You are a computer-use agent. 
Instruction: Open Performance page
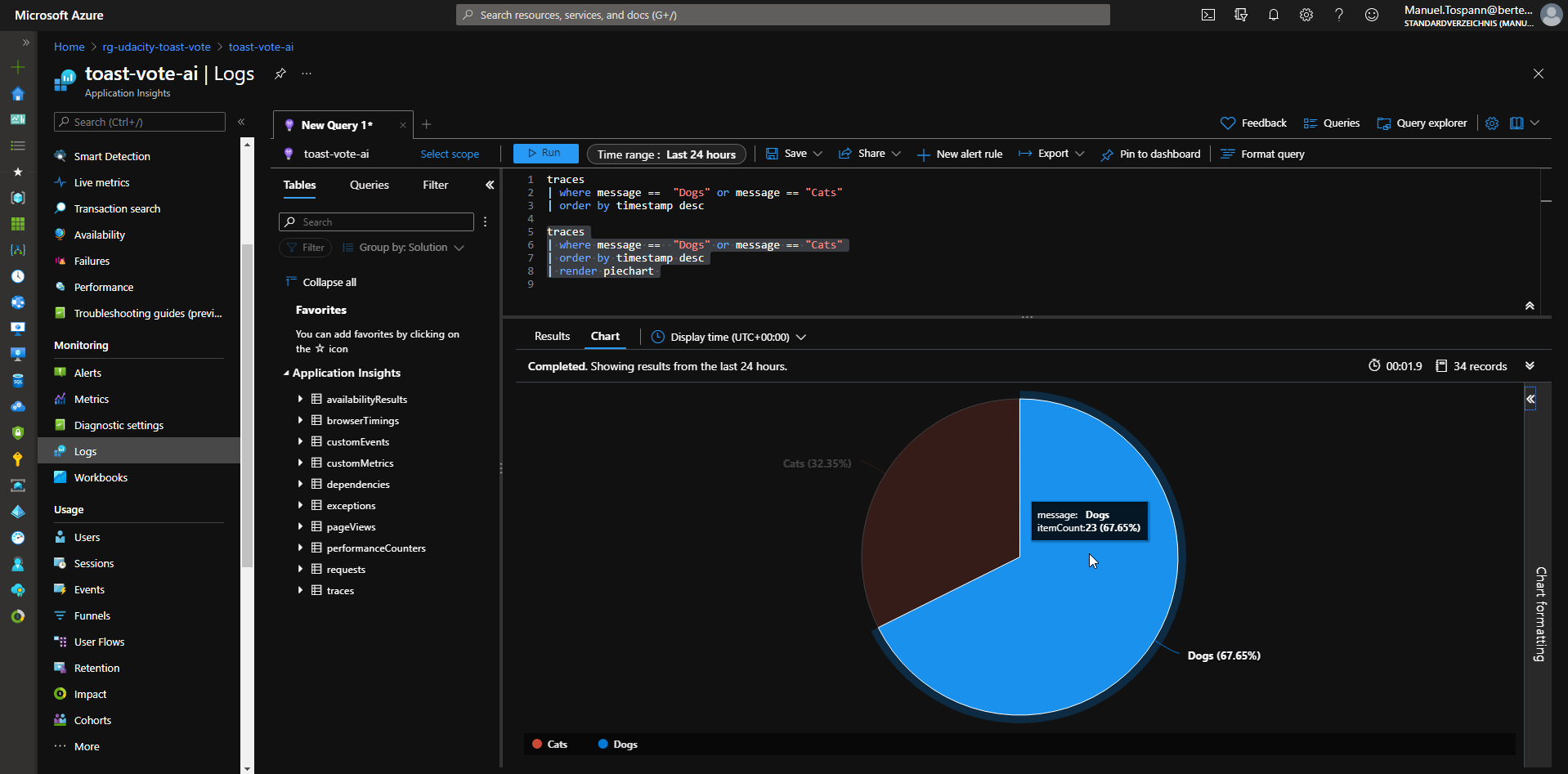pyautogui.click(x=104, y=287)
